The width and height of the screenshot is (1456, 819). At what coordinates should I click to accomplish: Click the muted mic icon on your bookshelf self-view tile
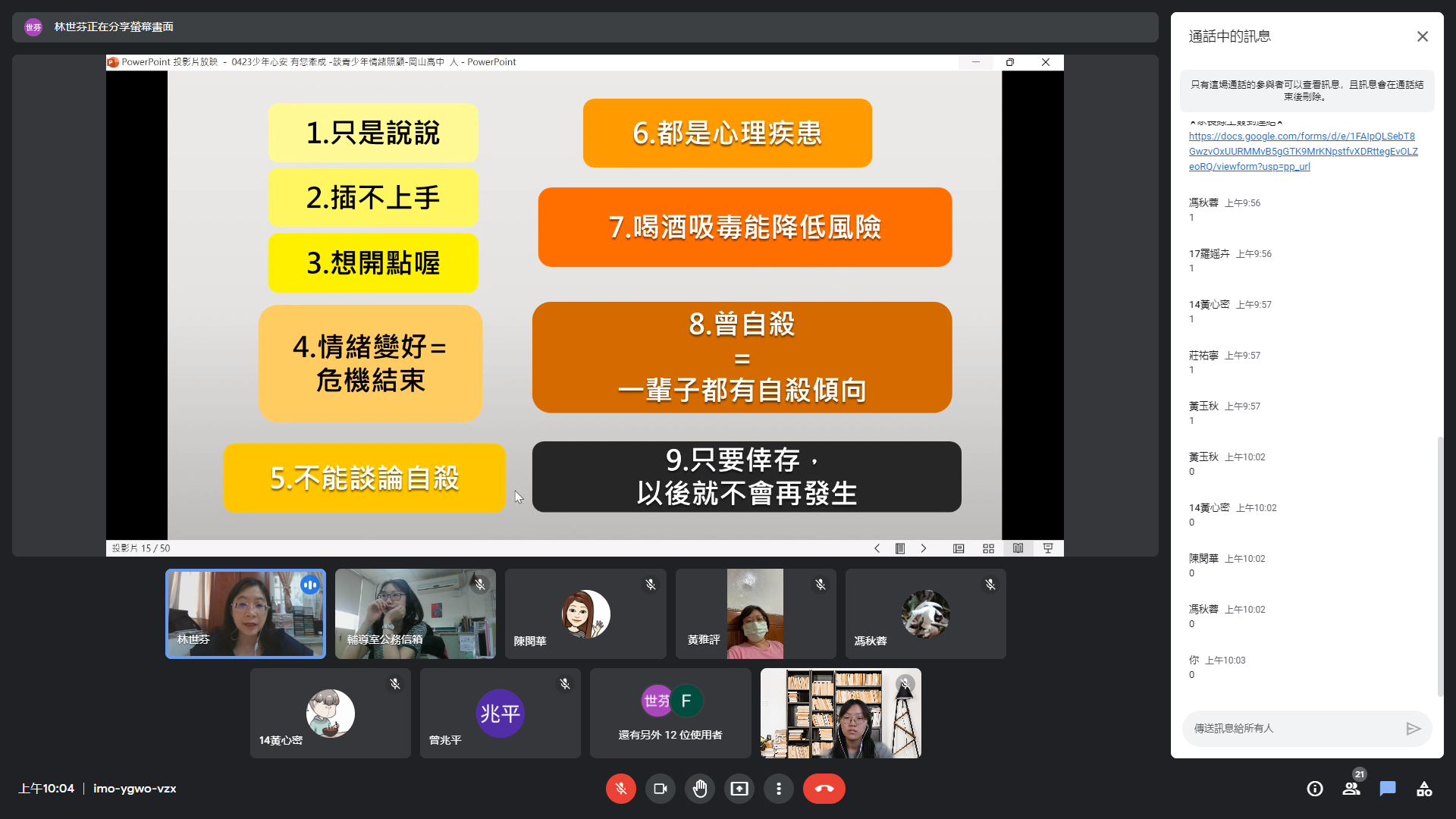click(905, 684)
